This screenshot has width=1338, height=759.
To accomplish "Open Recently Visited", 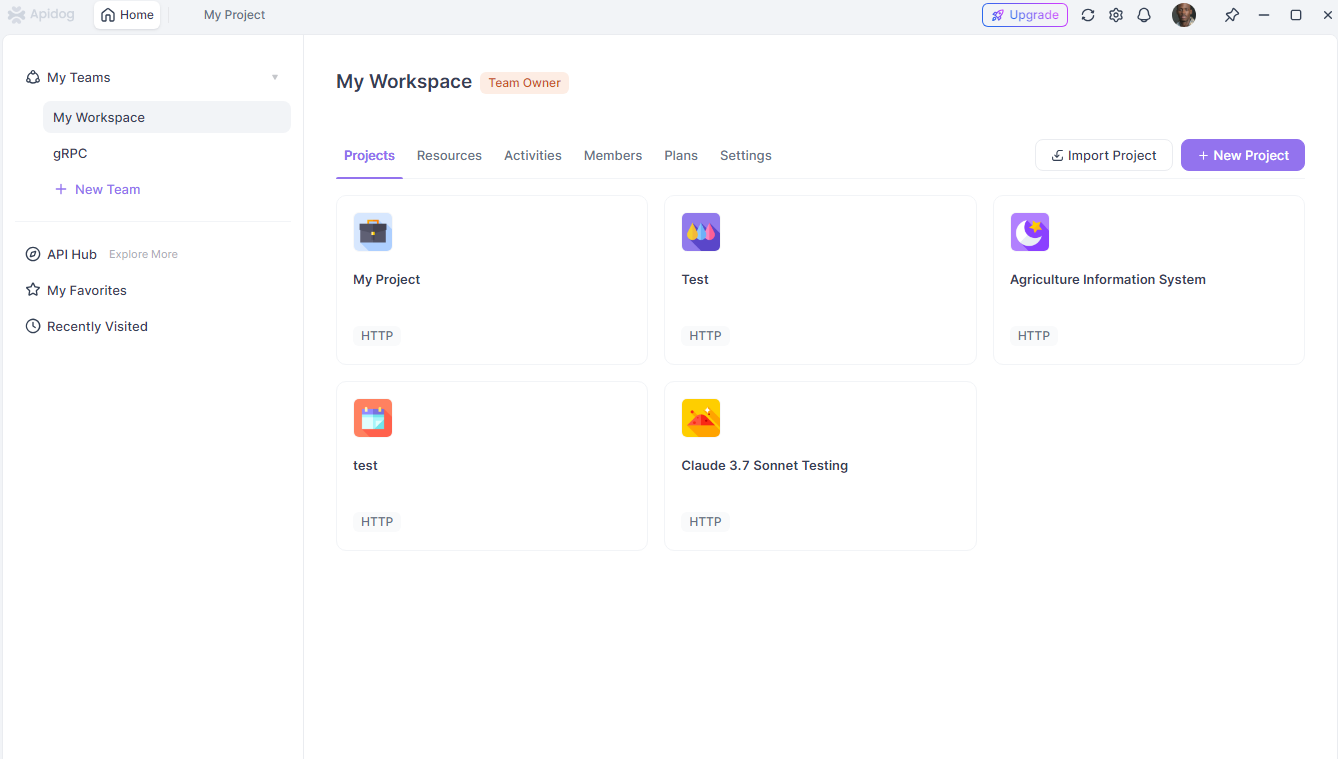I will [97, 326].
